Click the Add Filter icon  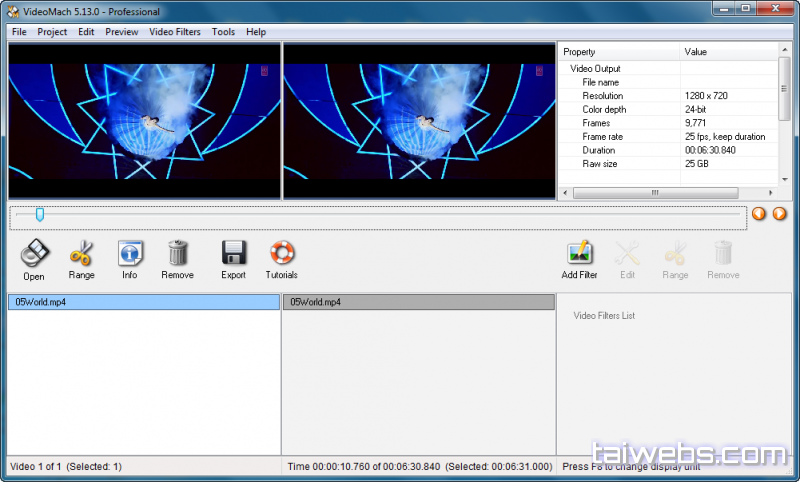pyautogui.click(x=579, y=254)
